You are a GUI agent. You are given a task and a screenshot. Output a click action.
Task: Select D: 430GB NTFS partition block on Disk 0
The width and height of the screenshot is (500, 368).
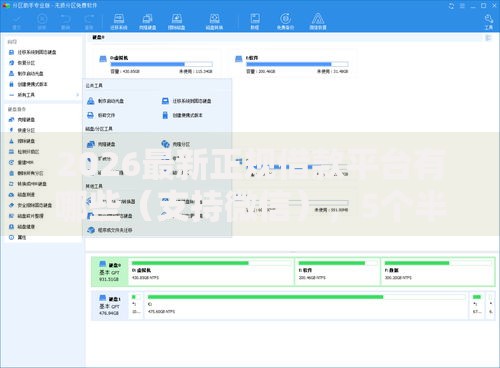pyautogui.click(x=212, y=272)
